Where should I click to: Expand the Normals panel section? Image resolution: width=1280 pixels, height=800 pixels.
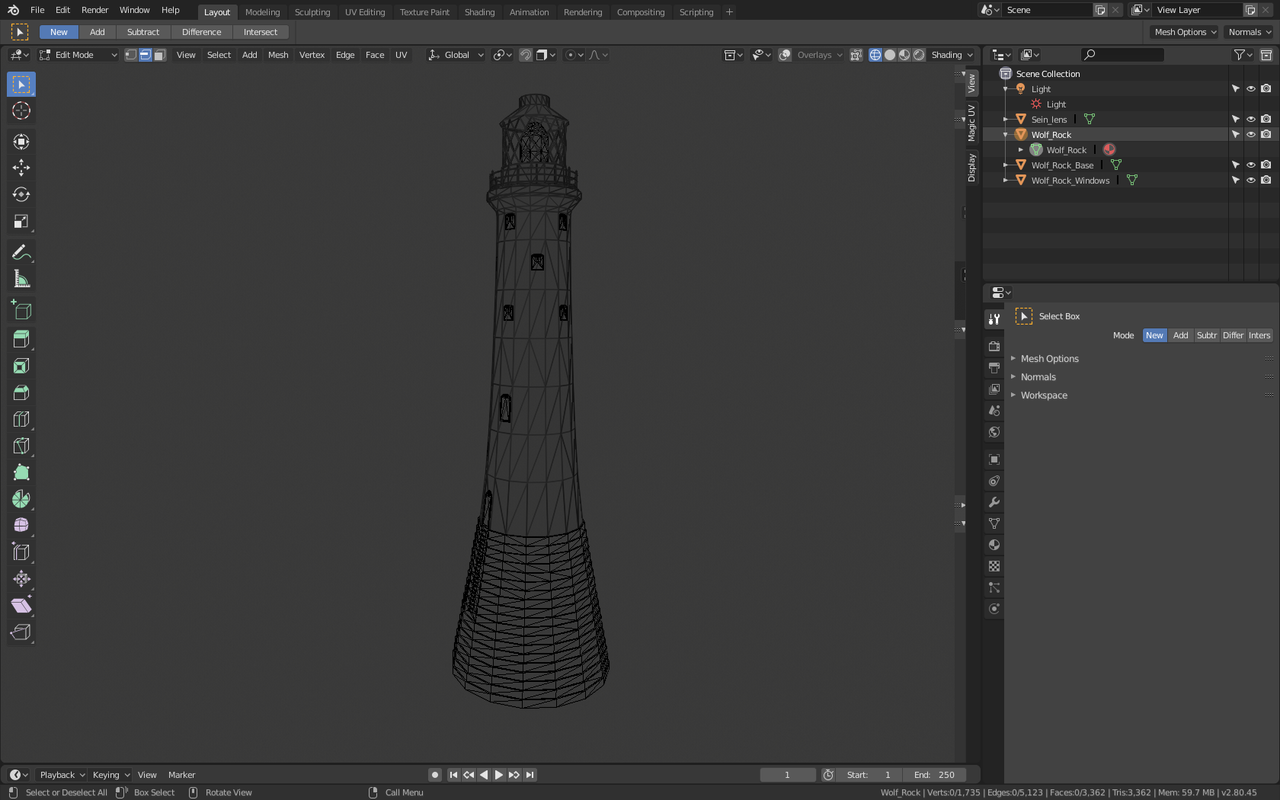coord(1038,377)
